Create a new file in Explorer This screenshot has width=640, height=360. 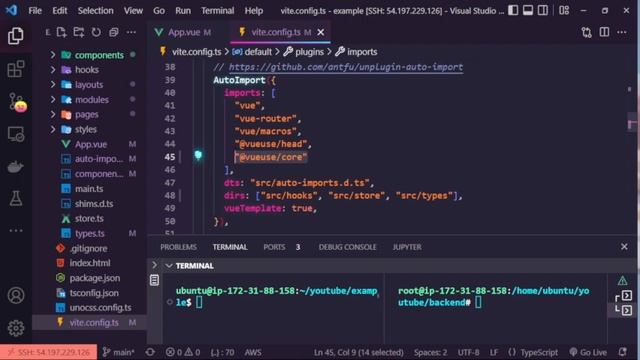pyautogui.click(x=62, y=32)
